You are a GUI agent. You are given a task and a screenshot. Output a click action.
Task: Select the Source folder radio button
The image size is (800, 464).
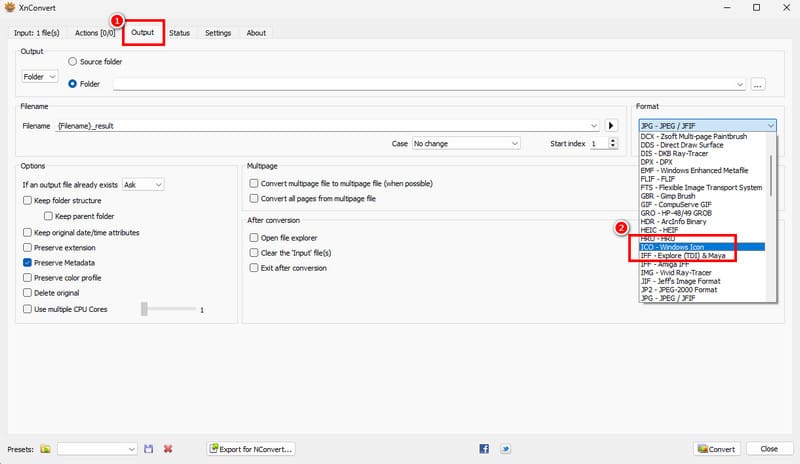pos(72,62)
